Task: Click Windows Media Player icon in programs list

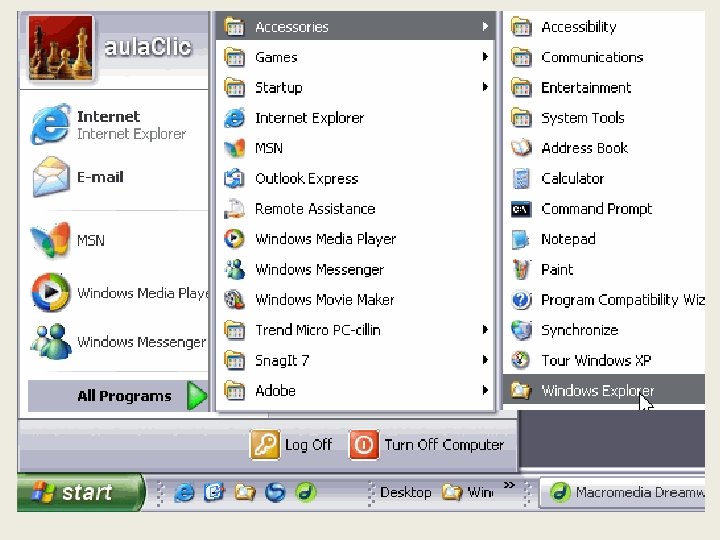Action: tap(234, 239)
